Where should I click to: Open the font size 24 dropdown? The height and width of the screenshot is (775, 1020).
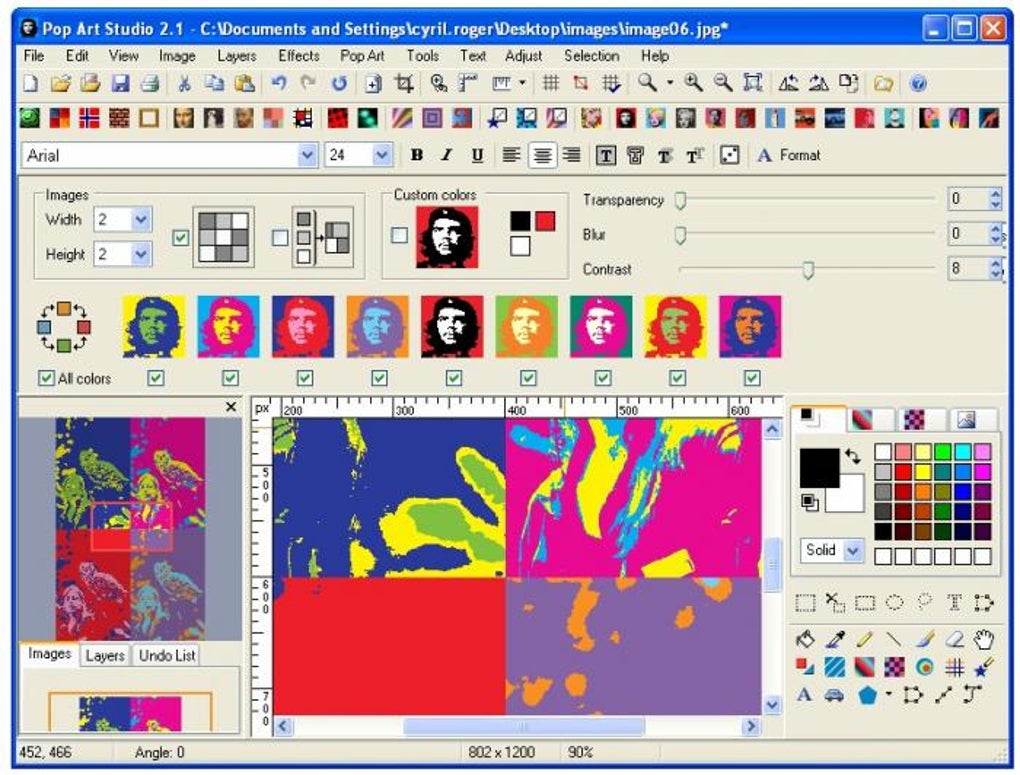382,155
